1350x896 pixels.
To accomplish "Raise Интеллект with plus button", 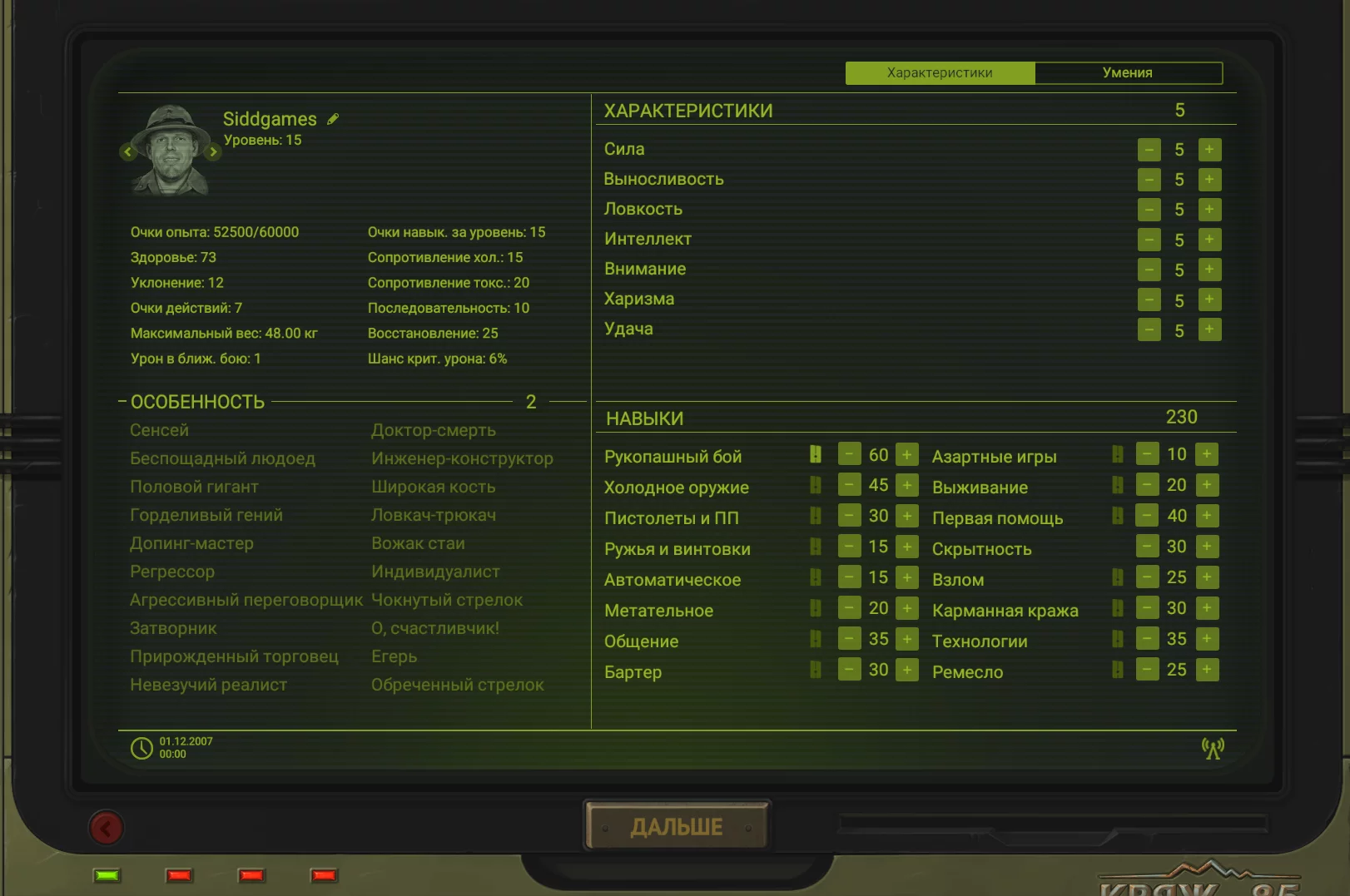I will pyautogui.click(x=1209, y=240).
